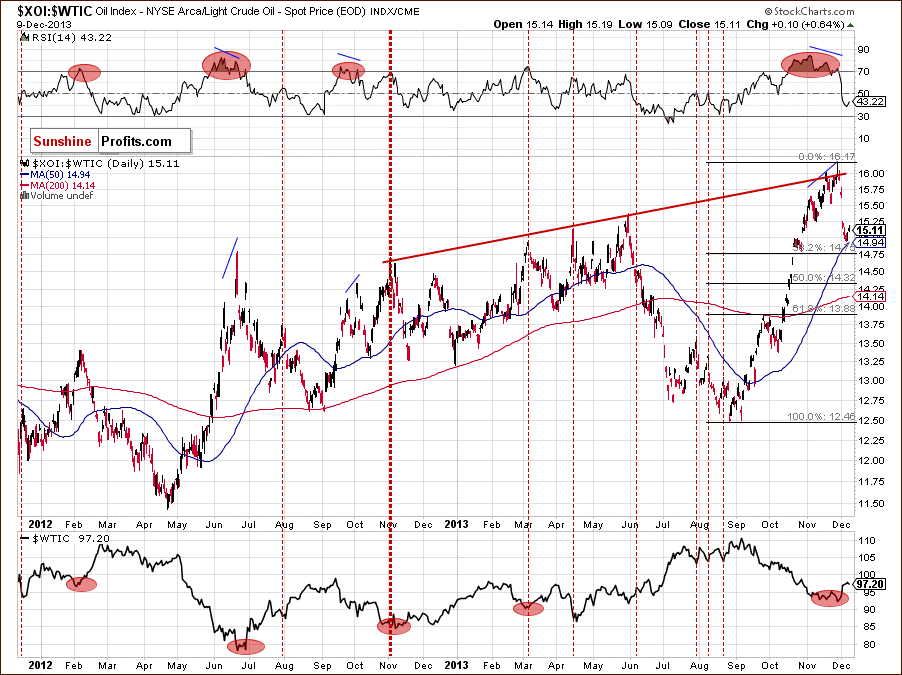Click the Close 15.11 header value
Screen dimensions: 902x675
coord(708,24)
